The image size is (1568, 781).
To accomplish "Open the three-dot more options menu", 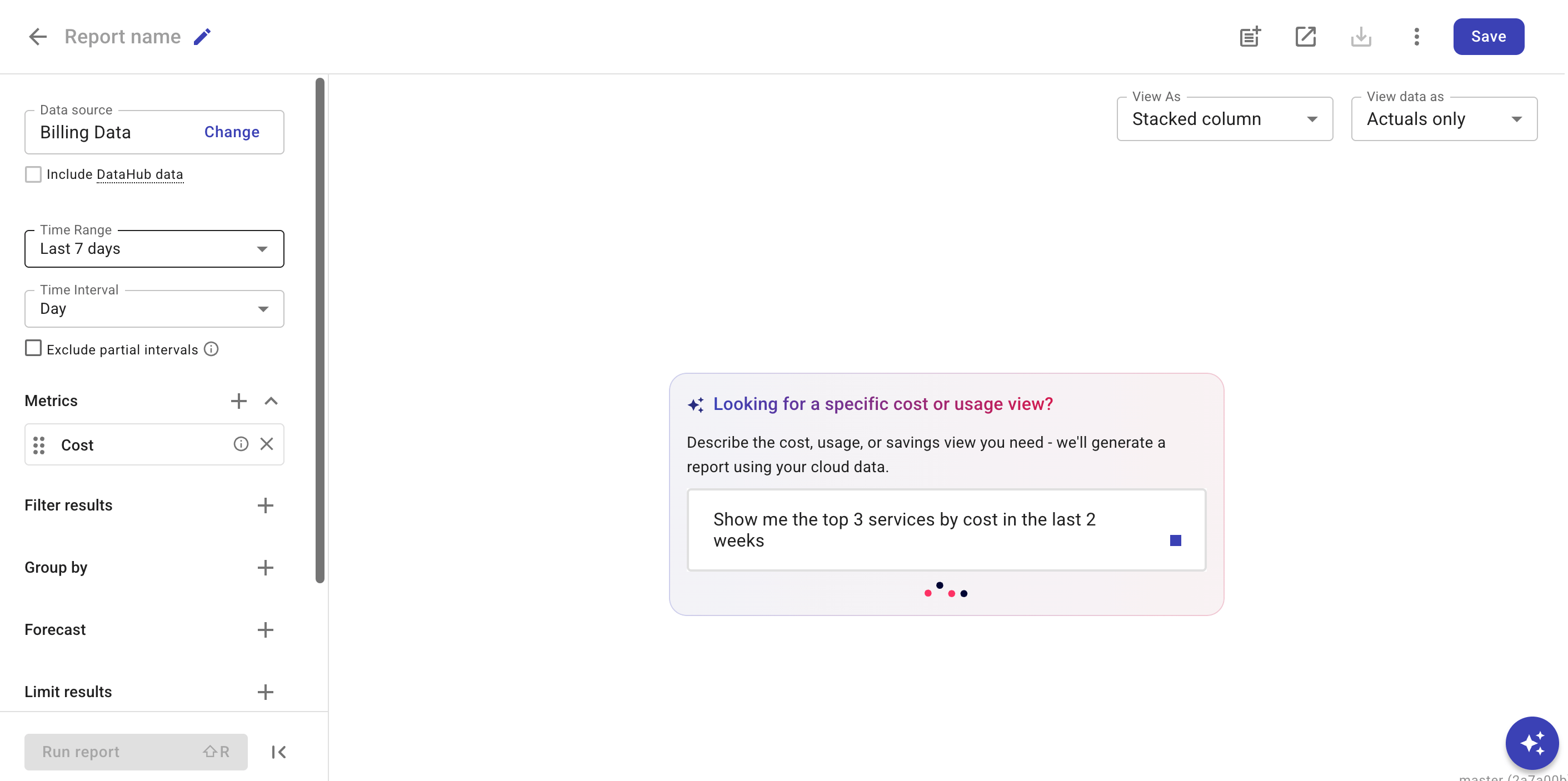I will (1416, 37).
